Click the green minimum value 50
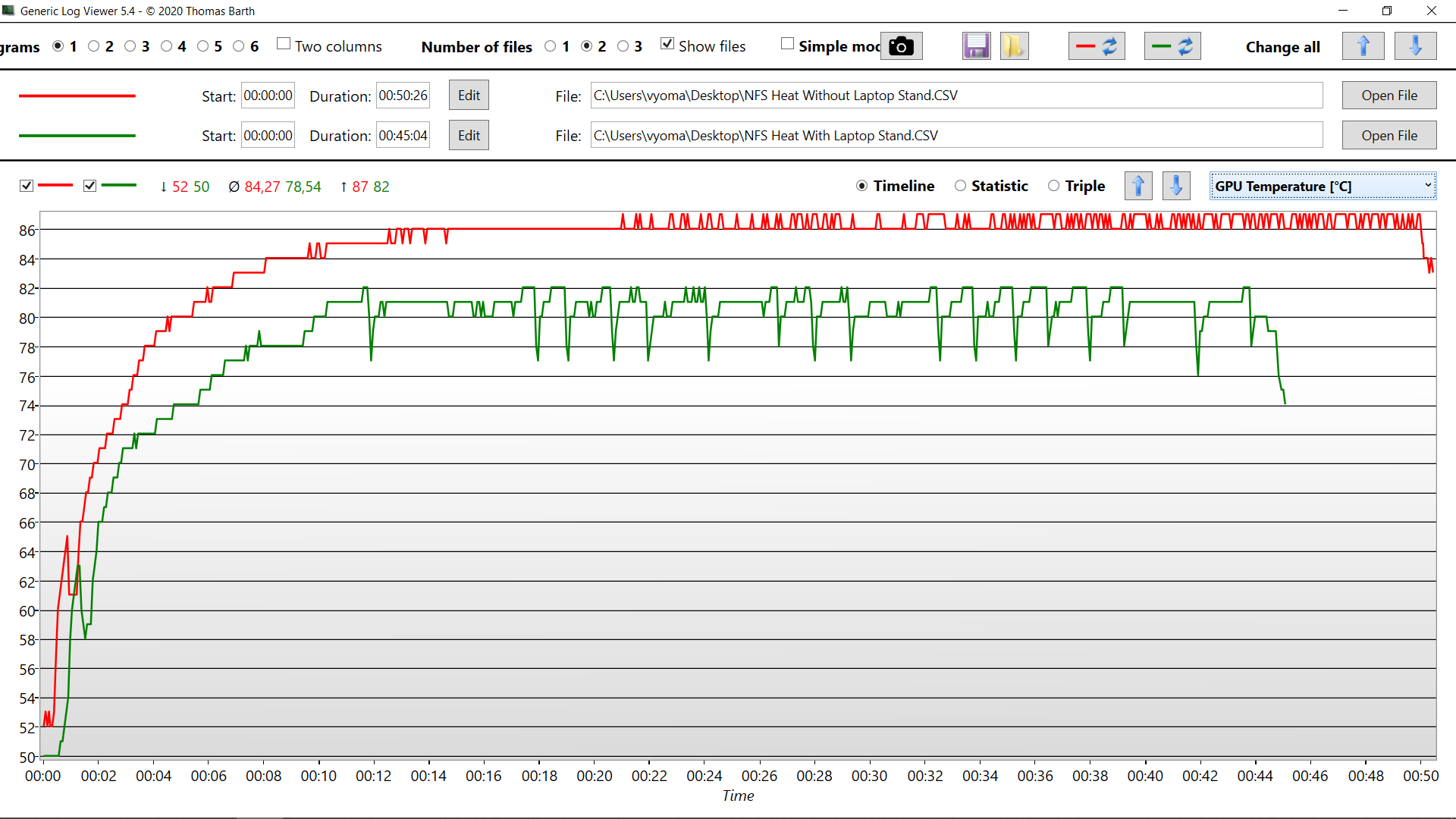Screen dimensions: 1456x819 [x=201, y=187]
